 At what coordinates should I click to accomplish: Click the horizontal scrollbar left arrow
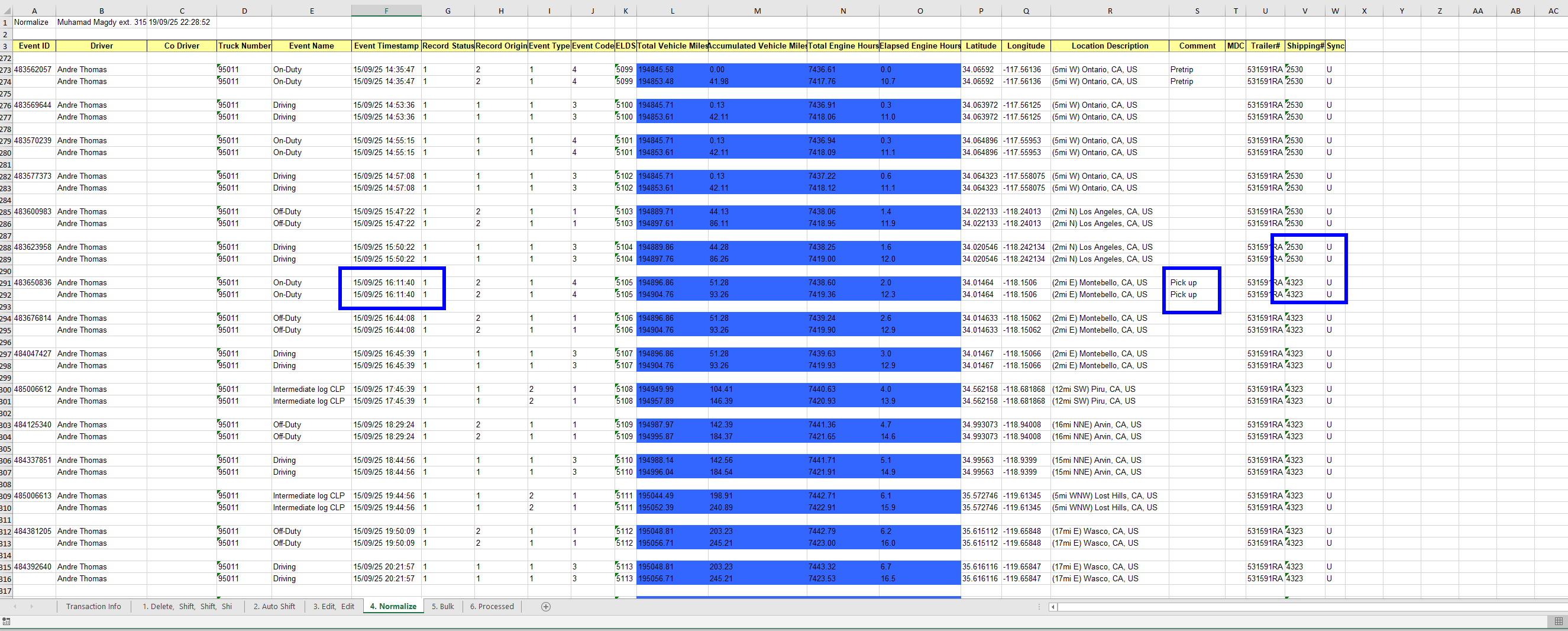1053,607
